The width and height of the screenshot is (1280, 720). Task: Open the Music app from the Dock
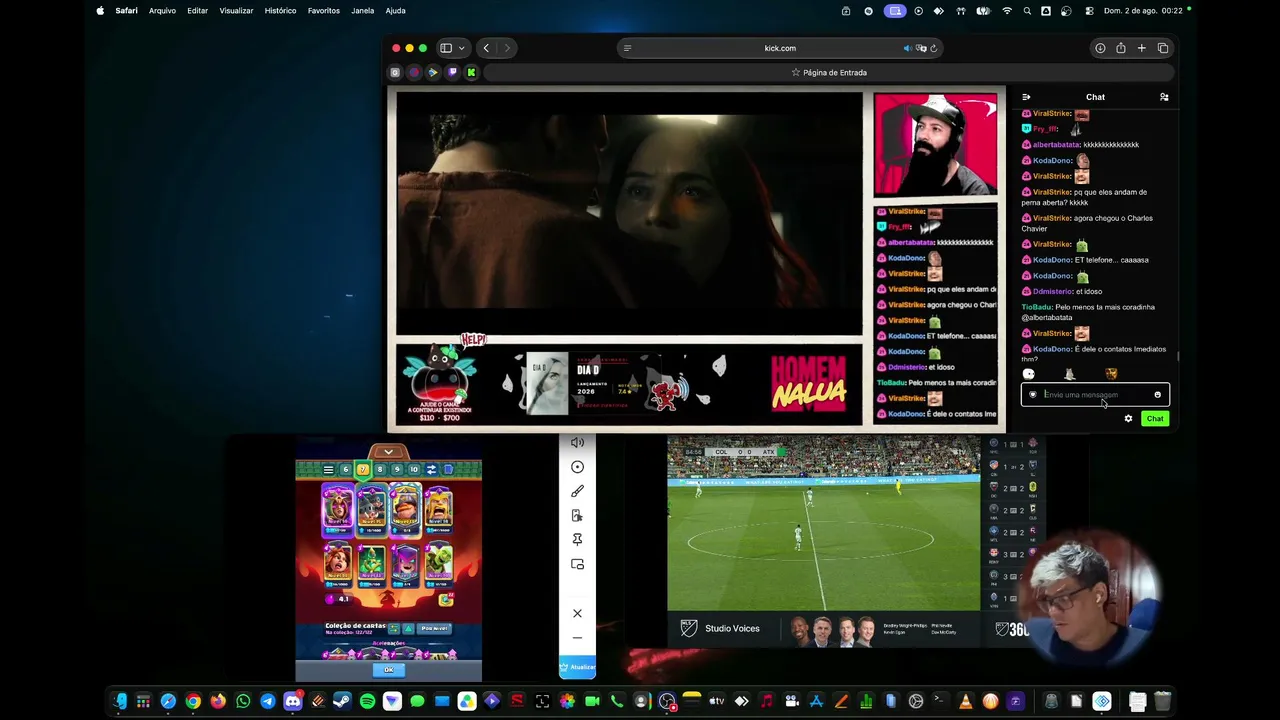tap(766, 701)
